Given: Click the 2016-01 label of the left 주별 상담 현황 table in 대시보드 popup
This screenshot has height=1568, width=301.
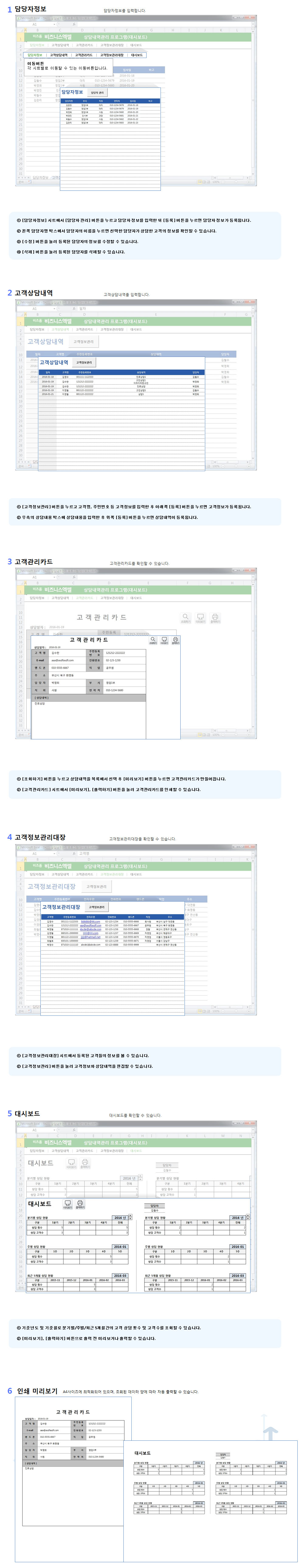Looking at the screenshot, I should [x=120, y=1247].
